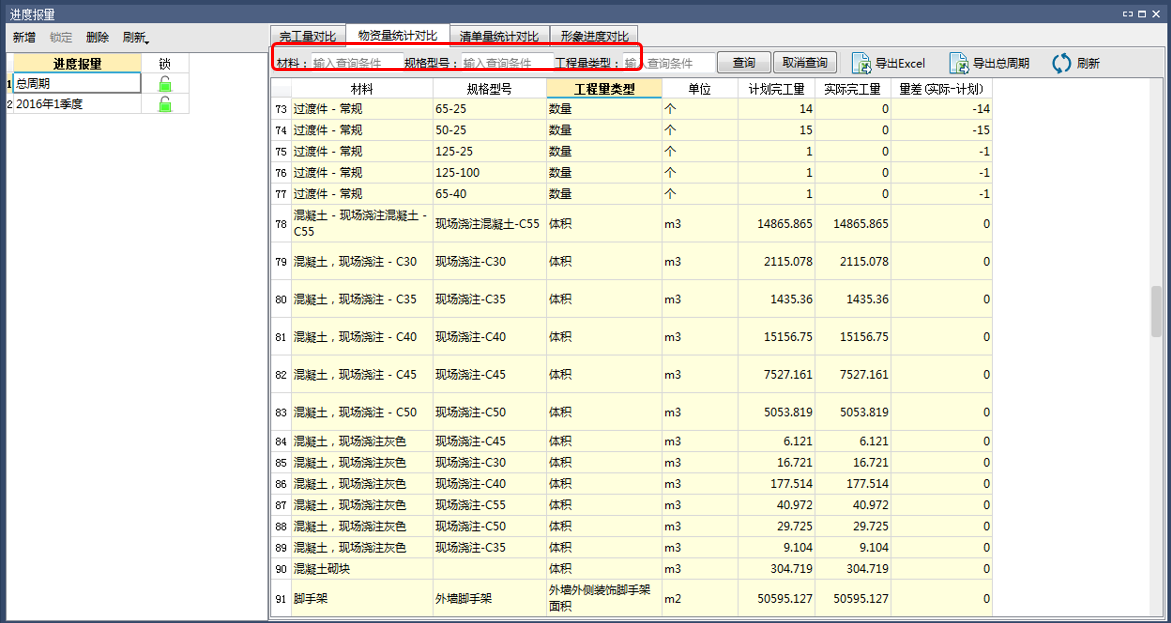Click the 量差(实际-计划) column header
Image resolution: width=1171 pixels, height=623 pixels.
(942, 89)
